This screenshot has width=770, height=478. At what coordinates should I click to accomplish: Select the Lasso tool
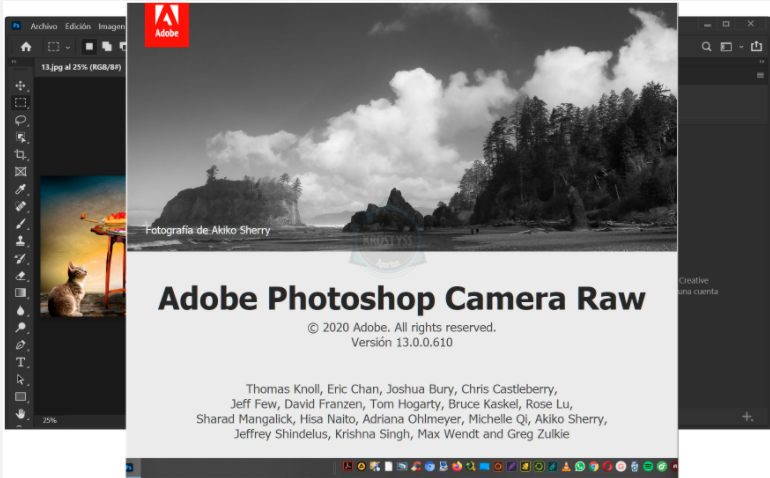[20, 120]
